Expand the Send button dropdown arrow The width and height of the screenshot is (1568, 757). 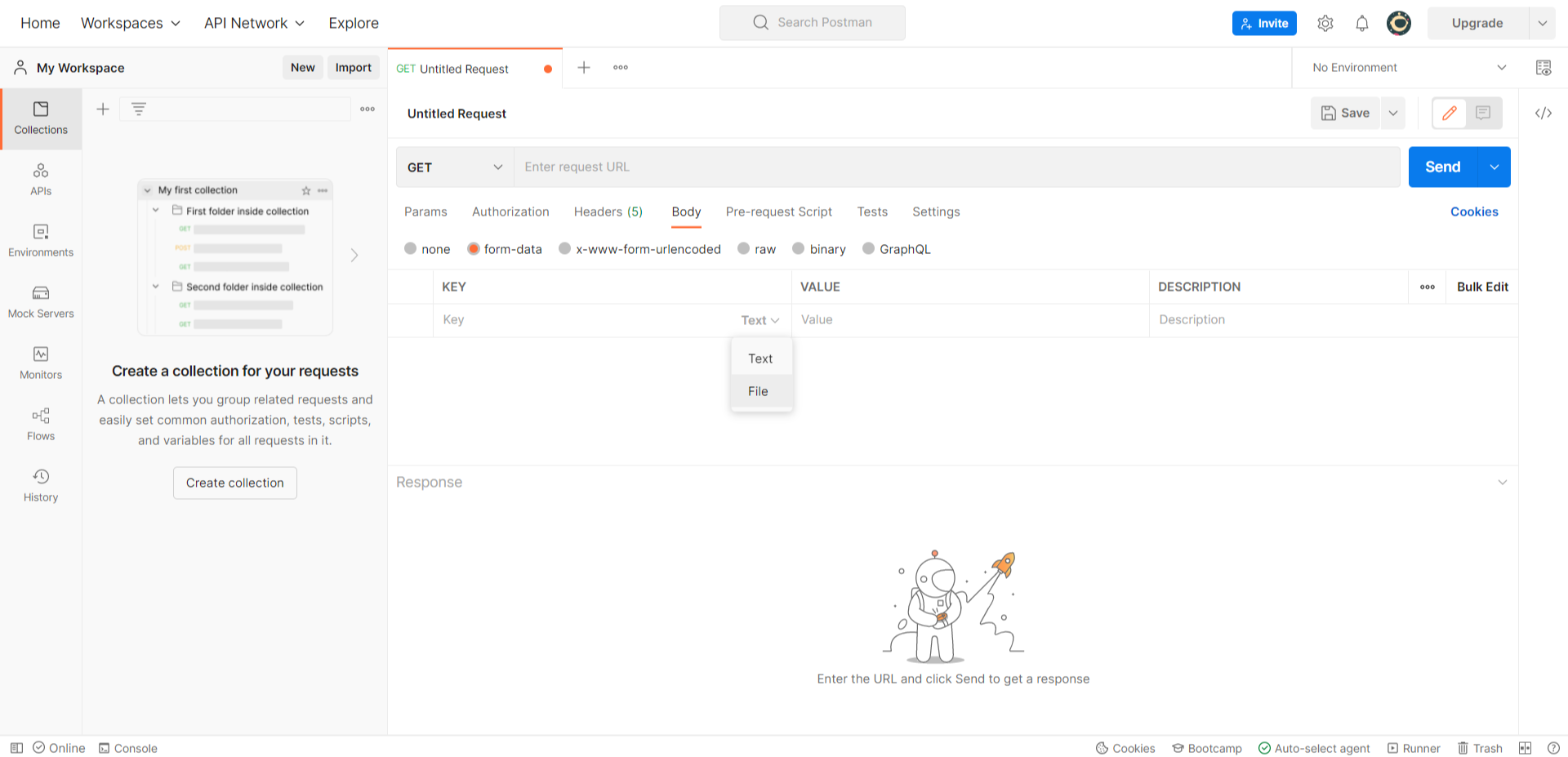tap(1494, 167)
